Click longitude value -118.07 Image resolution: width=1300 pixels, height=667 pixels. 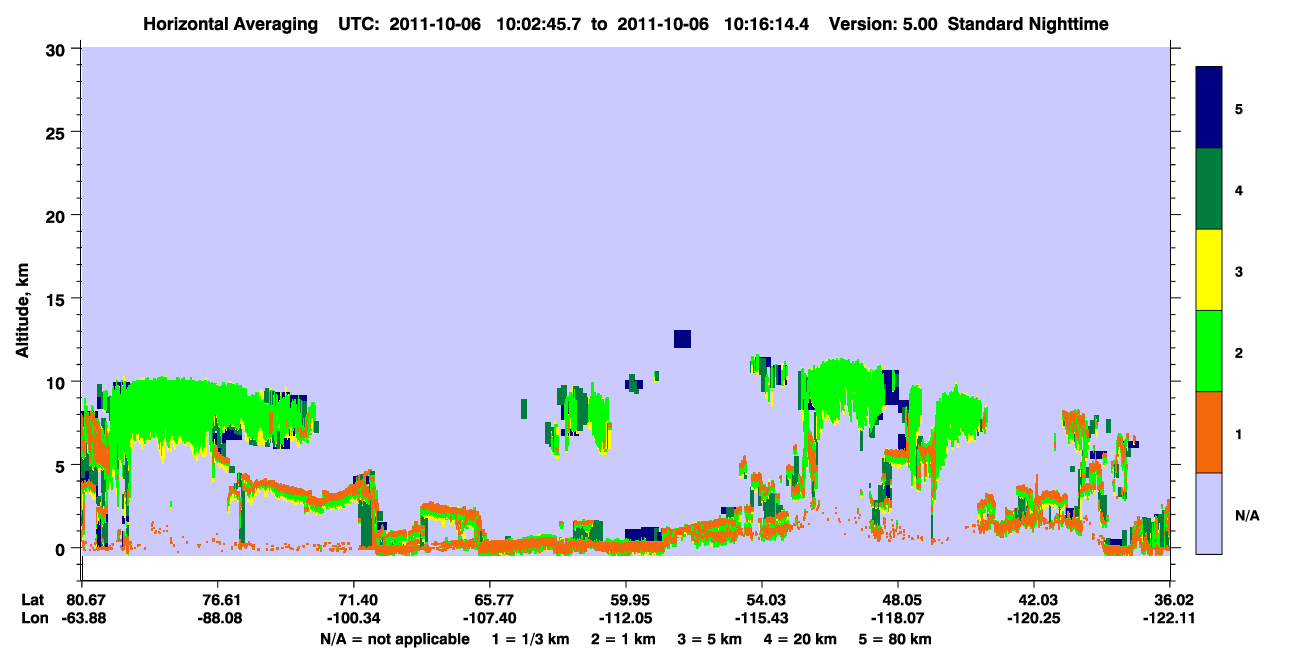898,619
